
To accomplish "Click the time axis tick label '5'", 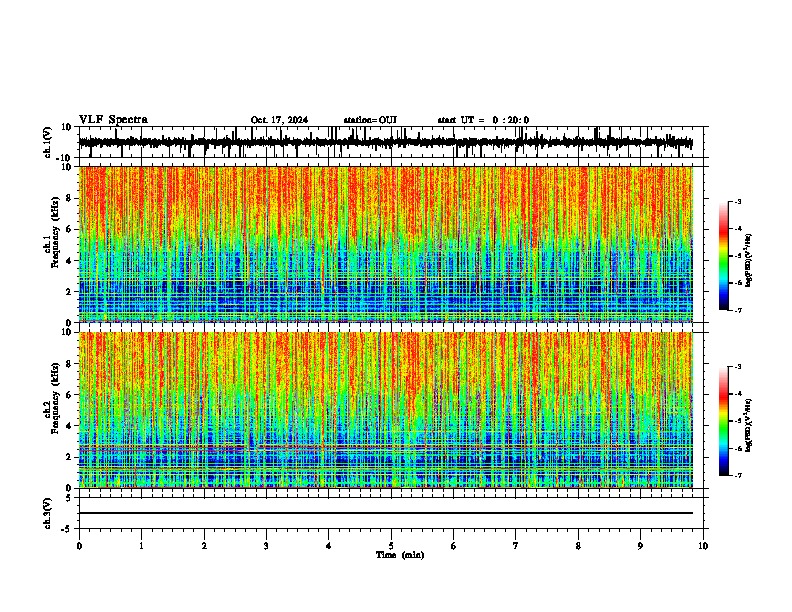I will coord(391,546).
